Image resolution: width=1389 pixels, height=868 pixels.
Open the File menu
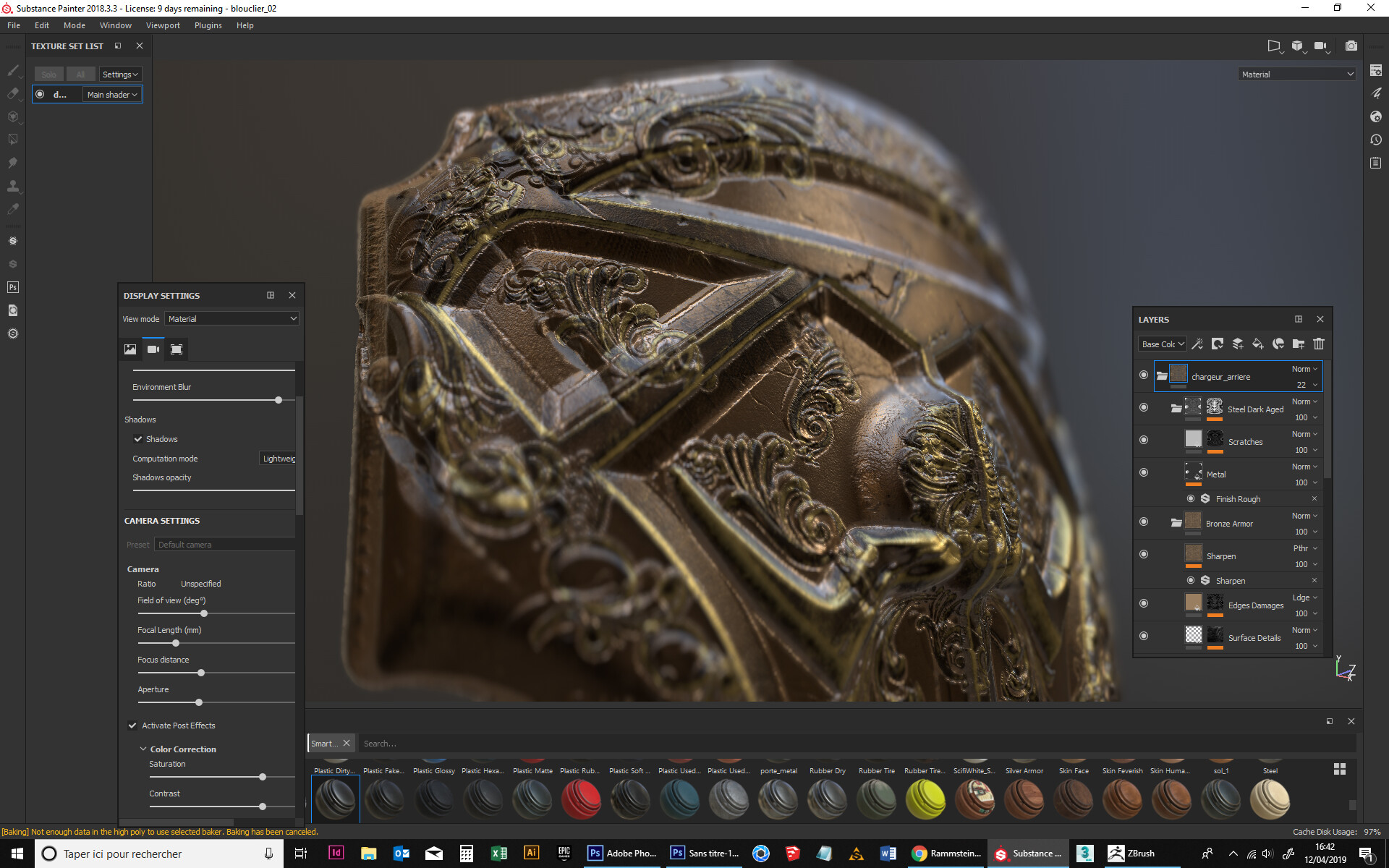[x=14, y=25]
